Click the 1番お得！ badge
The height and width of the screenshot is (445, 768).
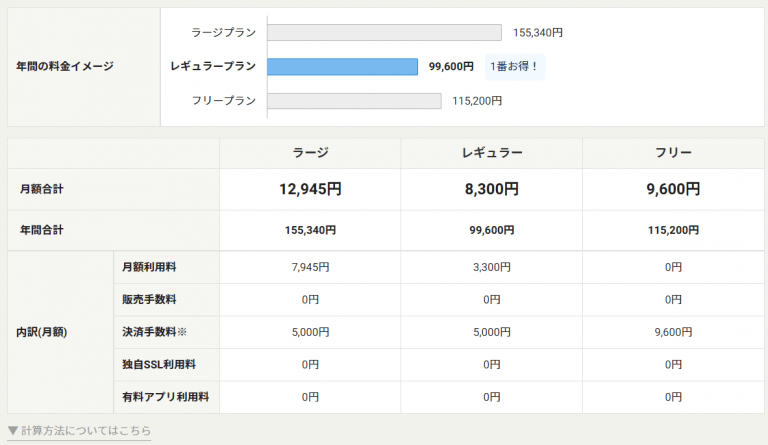(514, 67)
